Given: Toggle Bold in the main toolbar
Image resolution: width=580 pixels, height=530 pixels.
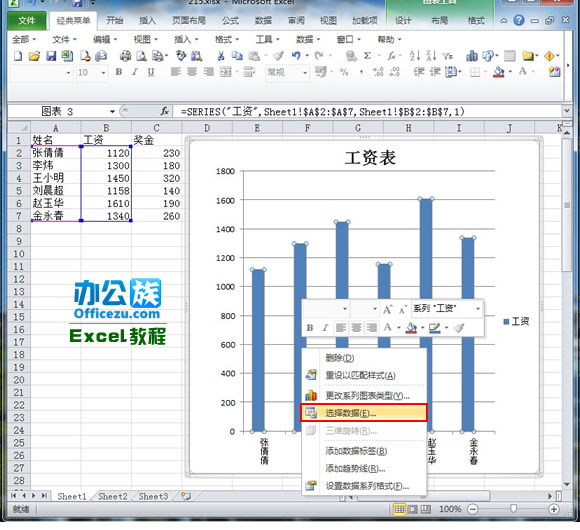Looking at the screenshot, I should [119, 72].
